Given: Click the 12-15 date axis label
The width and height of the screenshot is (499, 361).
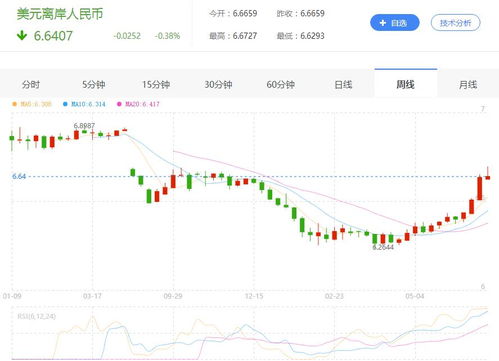Looking at the screenshot, I should 254,296.
